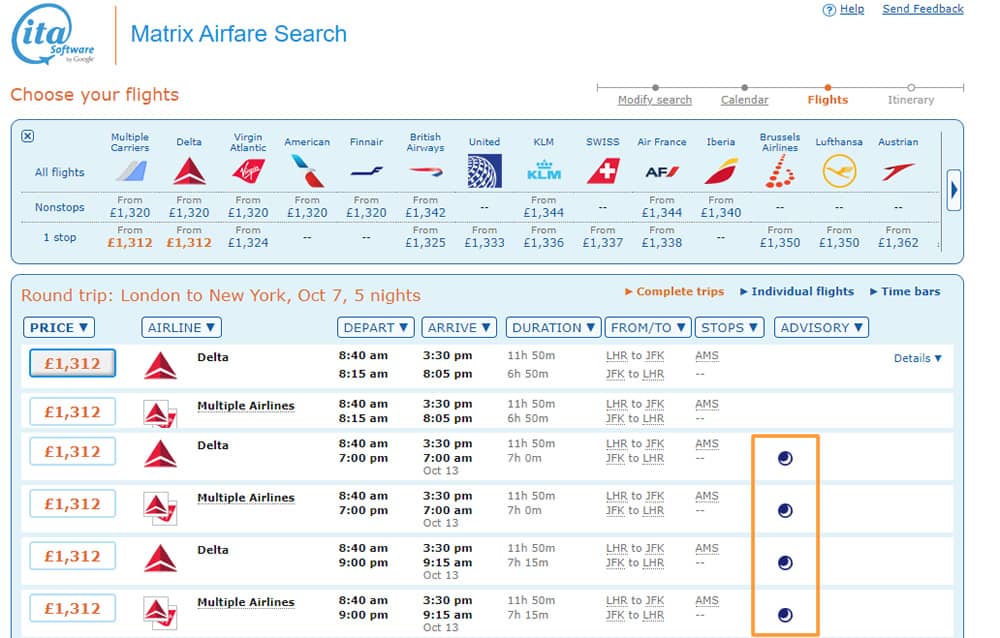Click All flights label
Viewport: 1000px width, 638px height.
(59, 172)
